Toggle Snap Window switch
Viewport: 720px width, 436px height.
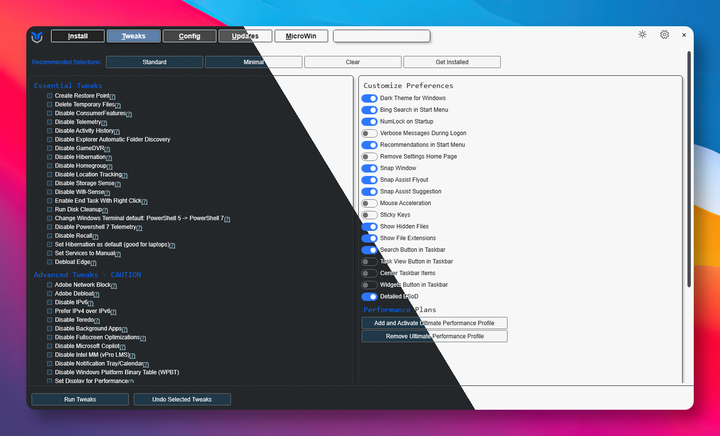point(369,168)
